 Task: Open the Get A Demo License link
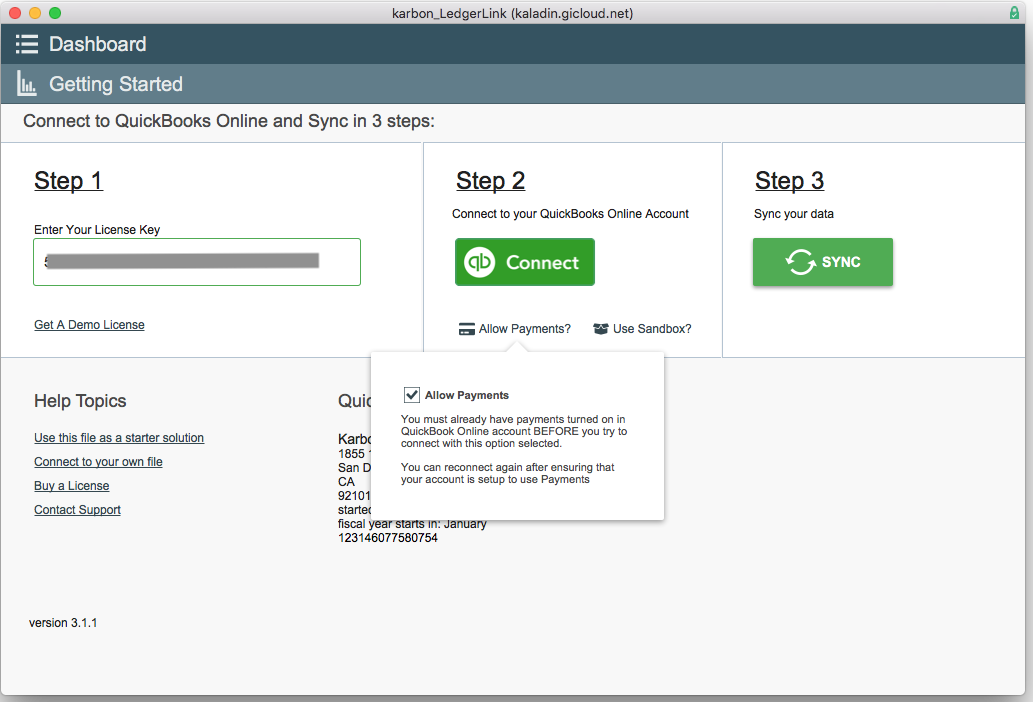click(90, 325)
